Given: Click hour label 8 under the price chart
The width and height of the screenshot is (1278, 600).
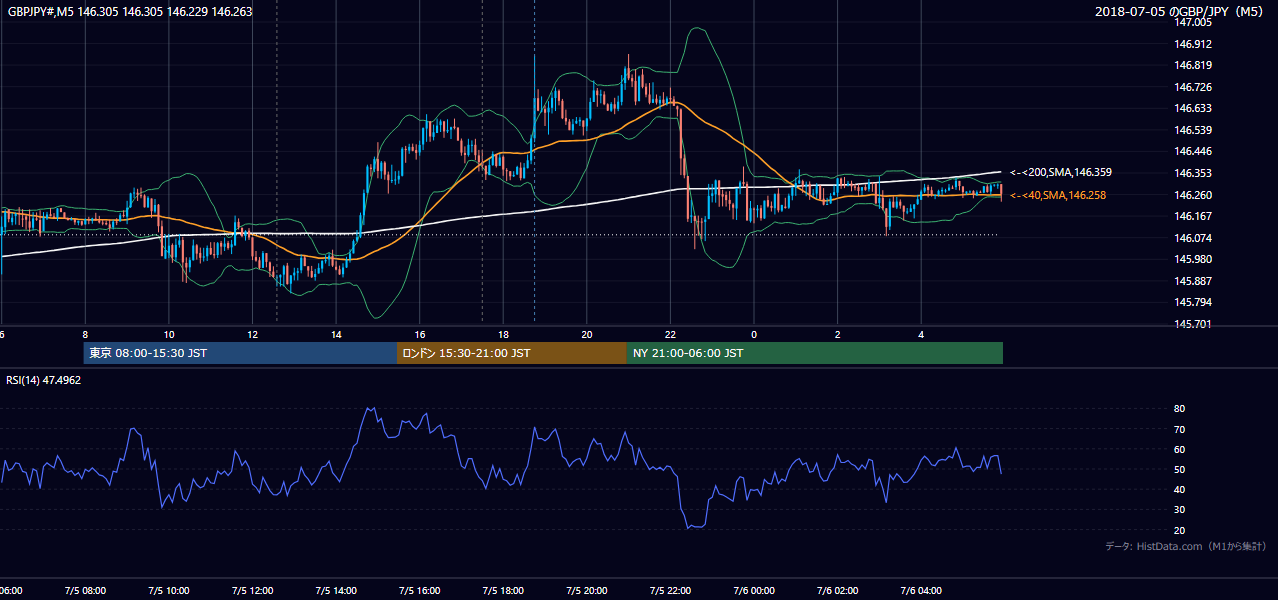Looking at the screenshot, I should [85, 334].
